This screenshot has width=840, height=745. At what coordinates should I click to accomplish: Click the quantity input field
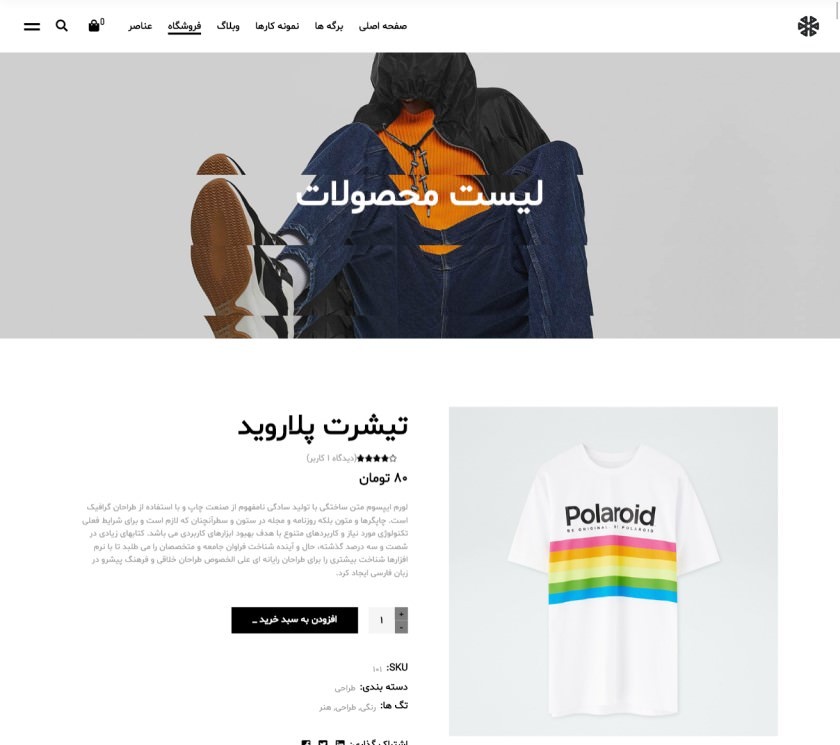[x=381, y=620]
